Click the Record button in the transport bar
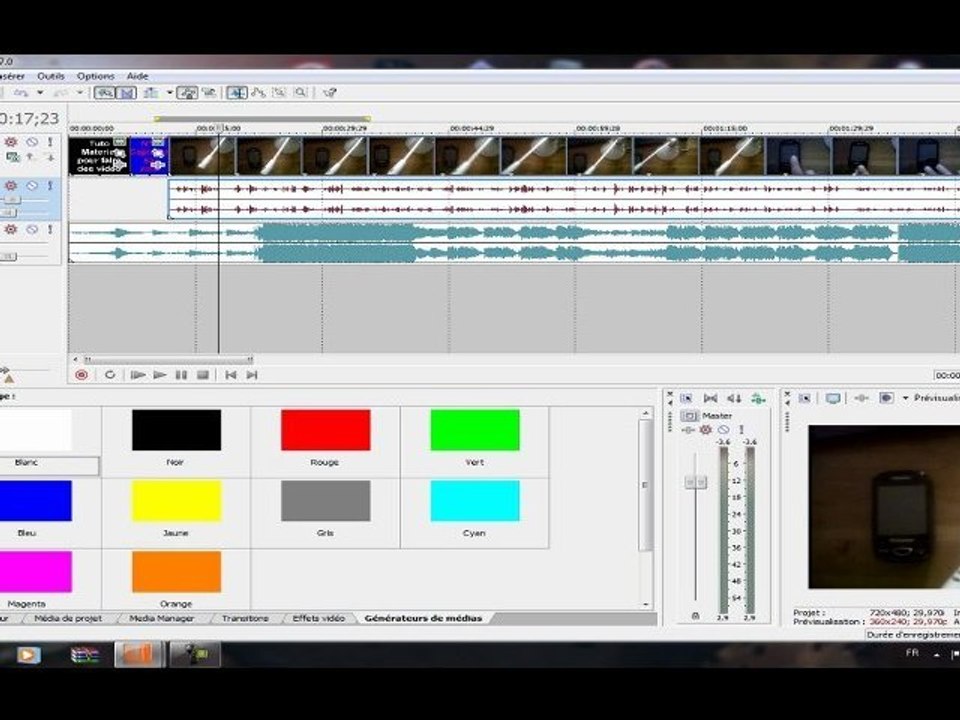The width and height of the screenshot is (960, 720). (x=81, y=375)
